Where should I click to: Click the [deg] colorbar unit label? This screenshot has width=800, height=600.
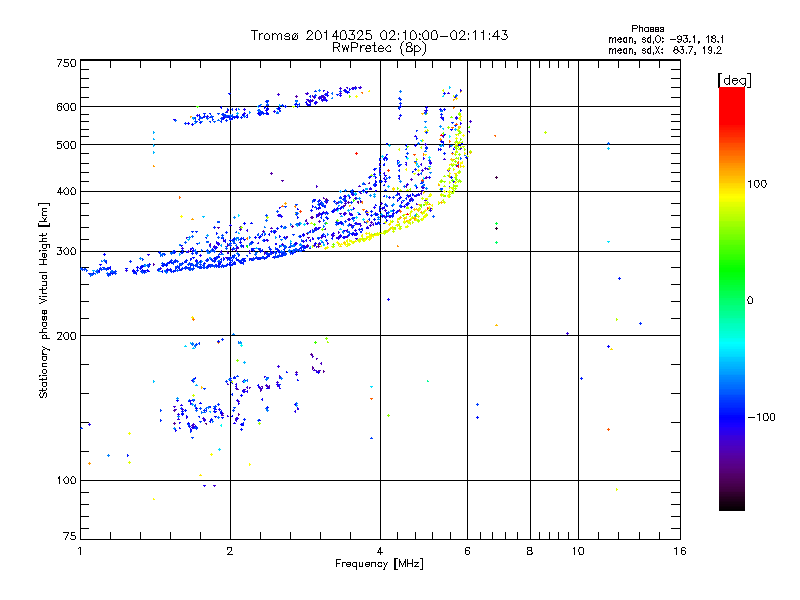tap(734, 80)
